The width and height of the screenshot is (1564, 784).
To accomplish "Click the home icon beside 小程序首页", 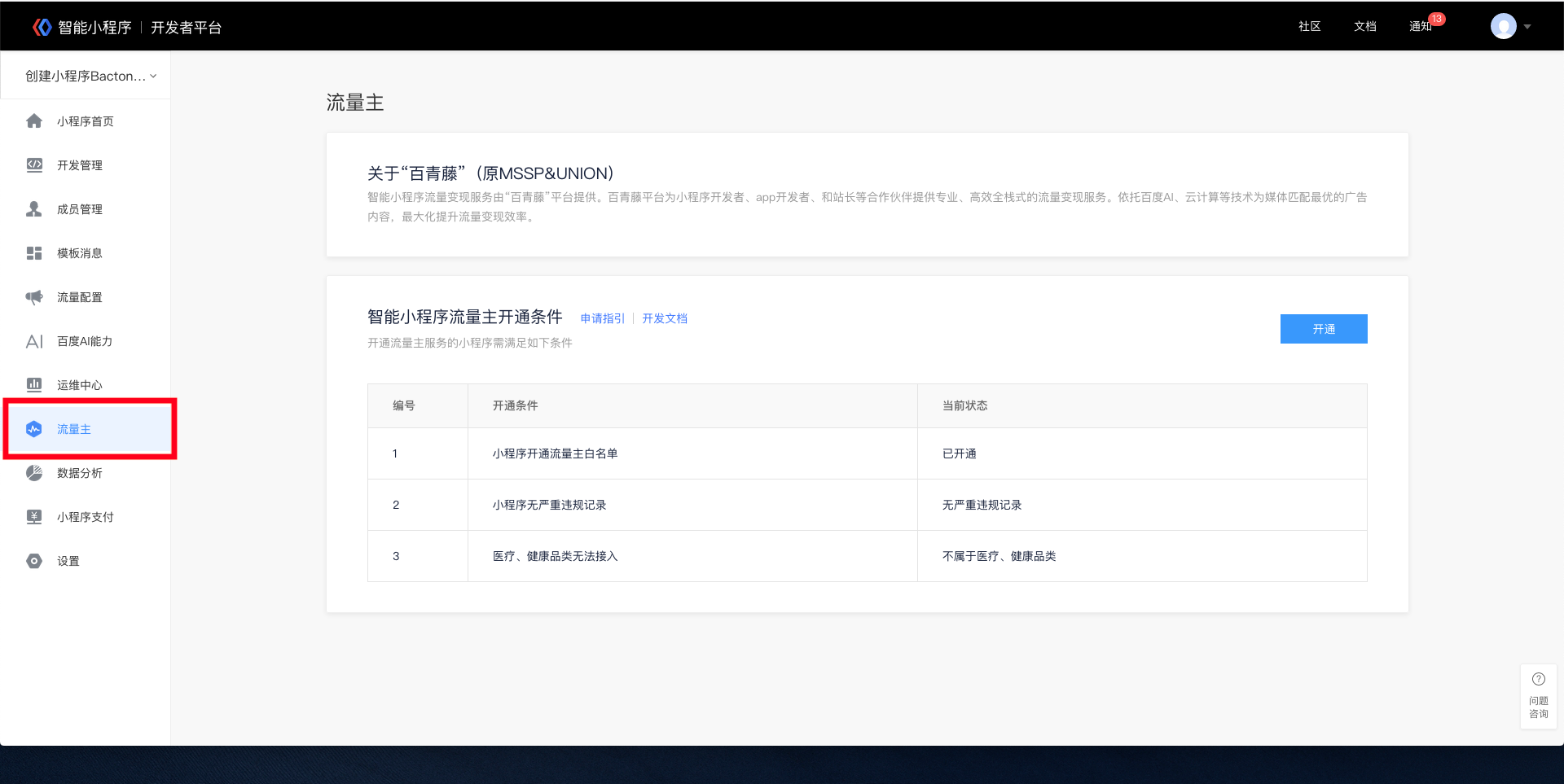I will 34,121.
